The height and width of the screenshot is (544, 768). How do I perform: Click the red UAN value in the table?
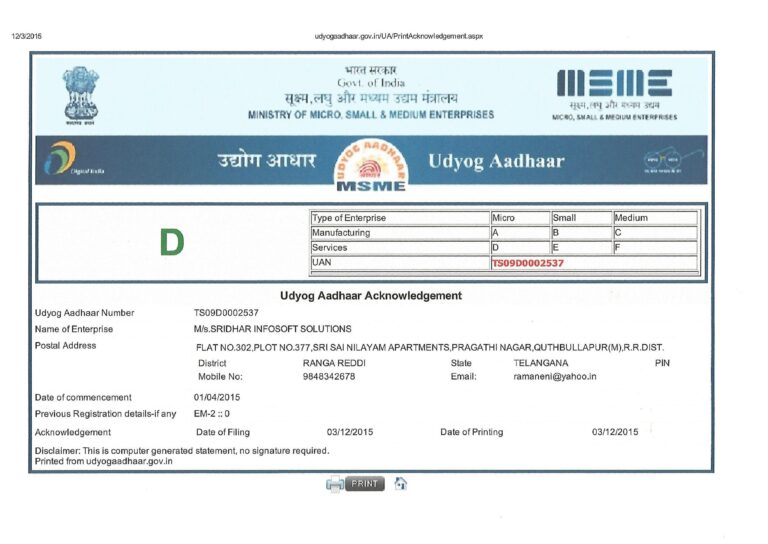(528, 263)
